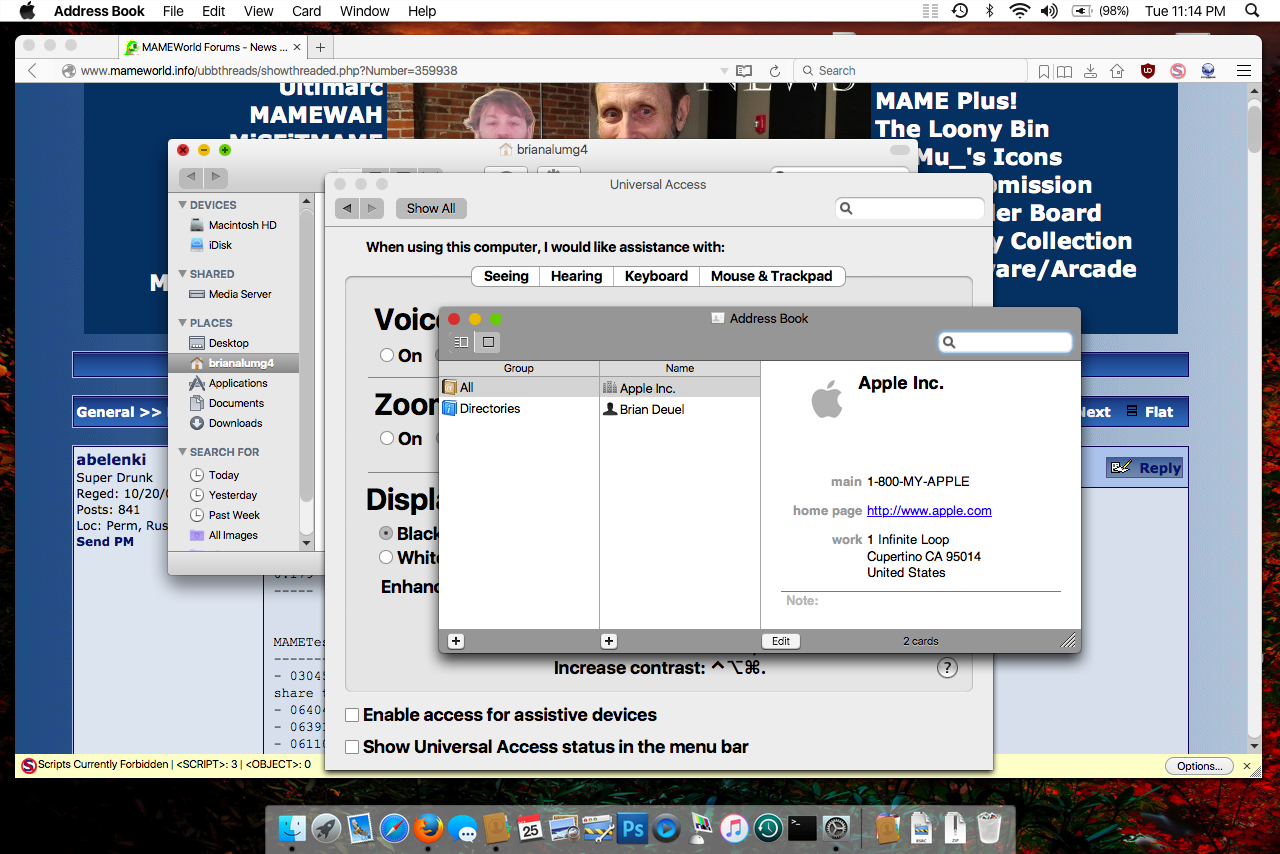Open Spotlight search in menu bar
The height and width of the screenshot is (854, 1280).
[1252, 11]
